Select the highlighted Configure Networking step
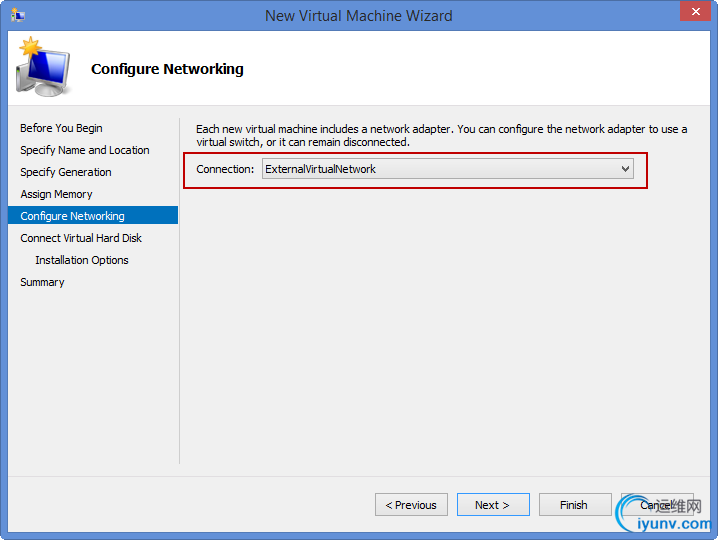Image resolution: width=718 pixels, height=540 pixels. 72,216
